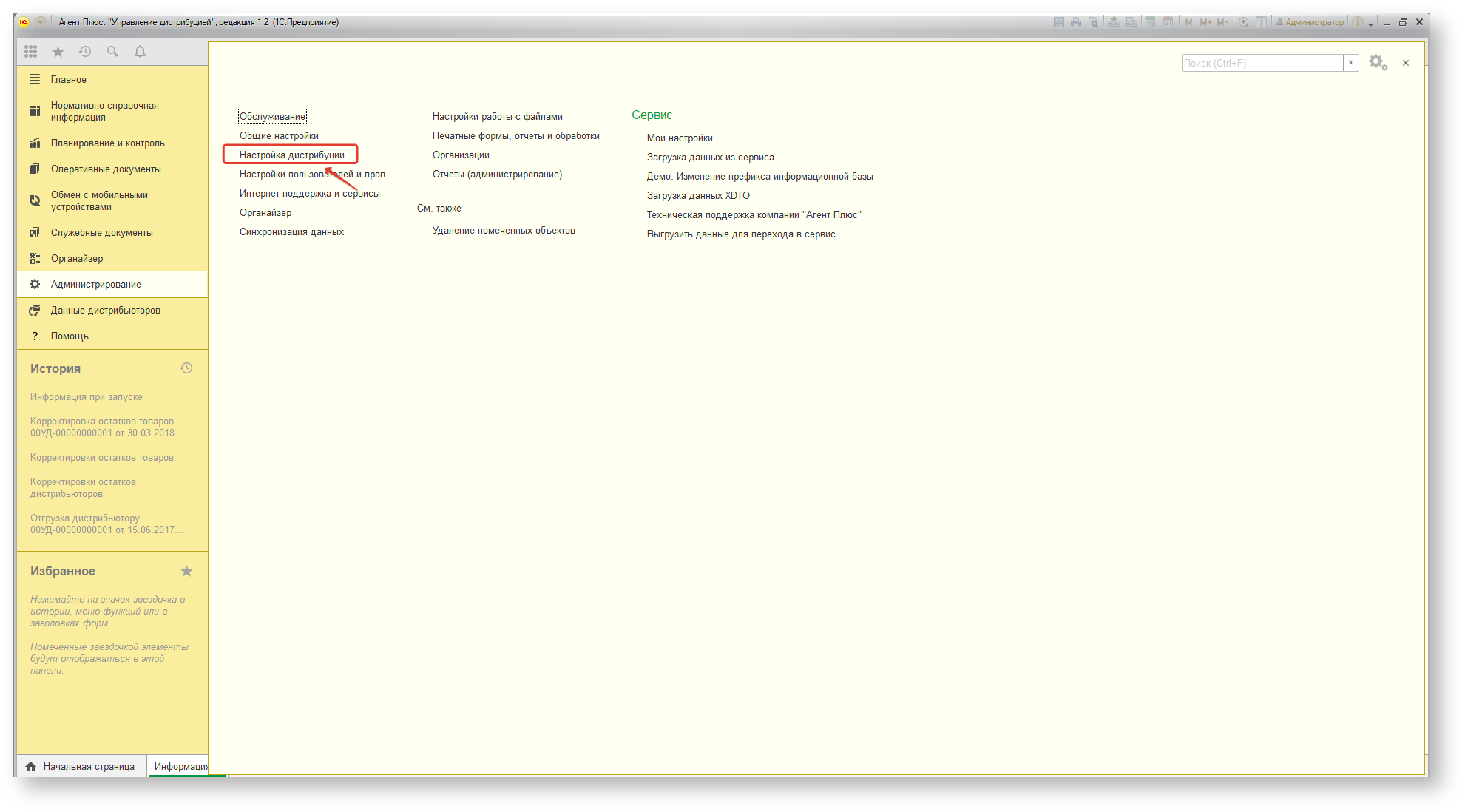Open Загрузка данных из сервиса link
Image resolution: width=1465 pixels, height=812 pixels.
pos(711,157)
